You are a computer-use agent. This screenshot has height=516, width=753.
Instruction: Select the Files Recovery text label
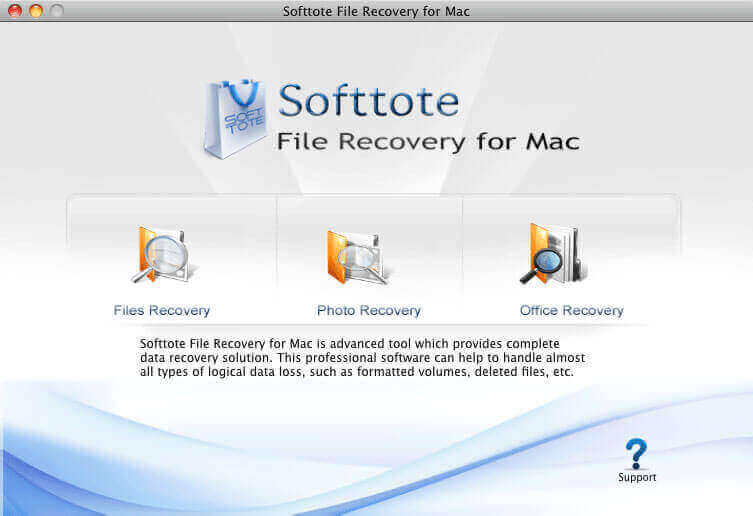[162, 311]
